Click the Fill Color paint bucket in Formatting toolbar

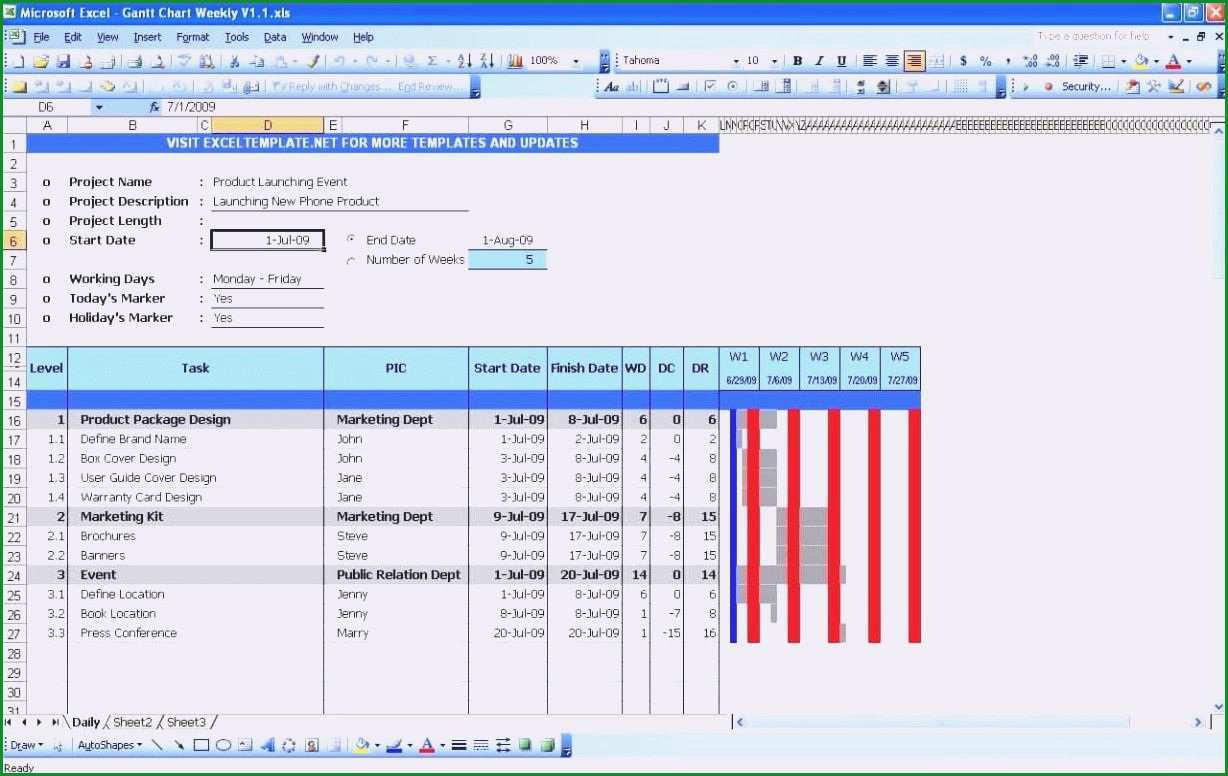point(1141,61)
